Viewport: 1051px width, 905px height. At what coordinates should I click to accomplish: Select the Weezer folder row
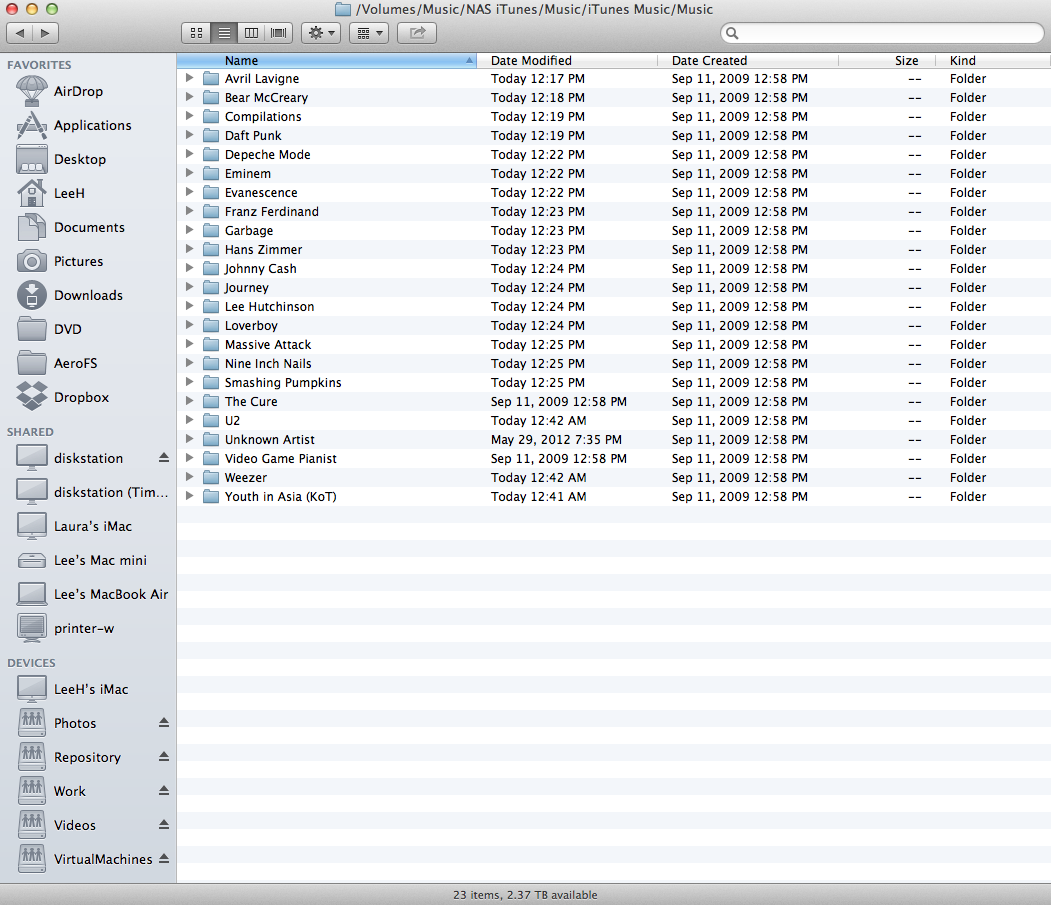(613, 477)
